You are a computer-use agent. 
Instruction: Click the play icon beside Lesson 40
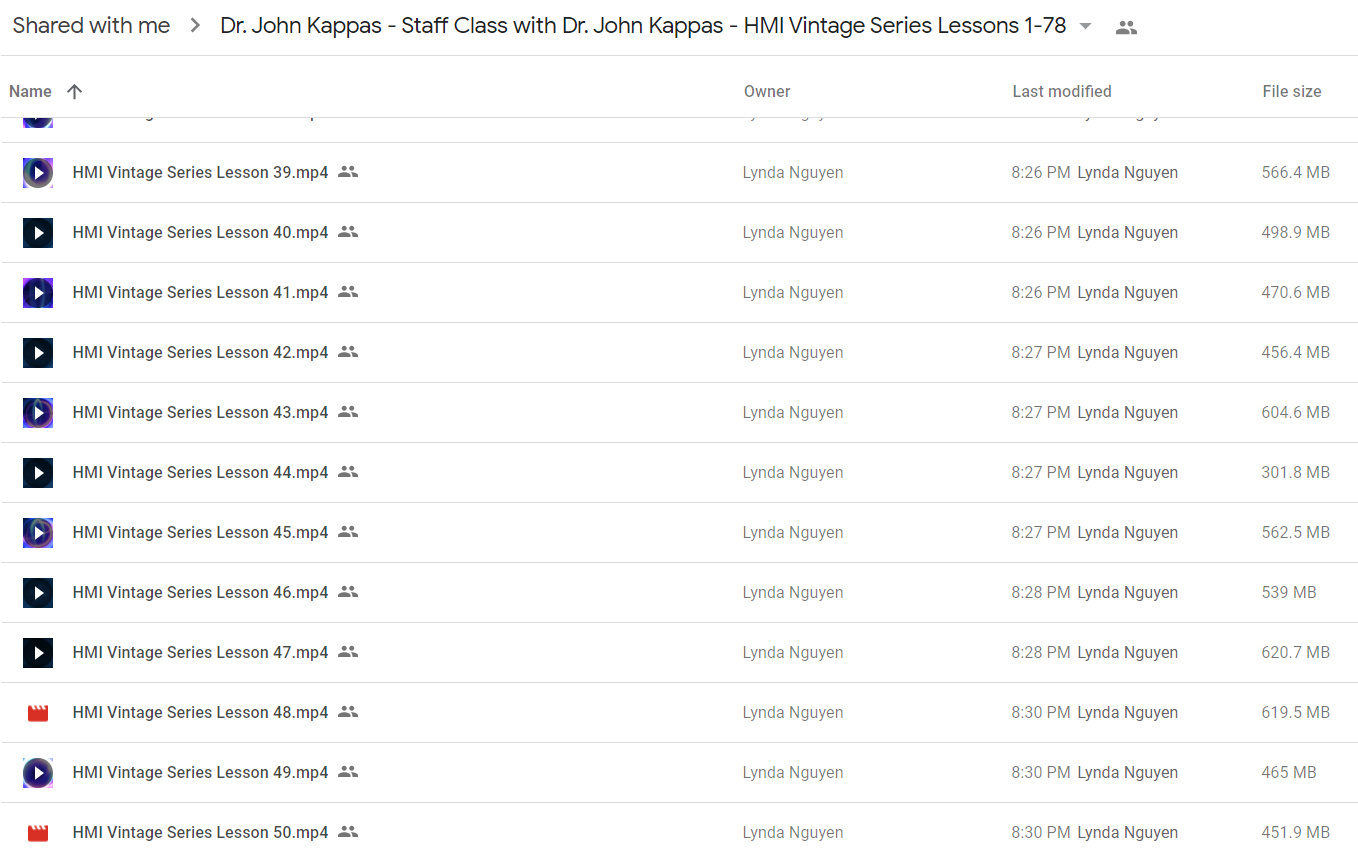point(38,233)
